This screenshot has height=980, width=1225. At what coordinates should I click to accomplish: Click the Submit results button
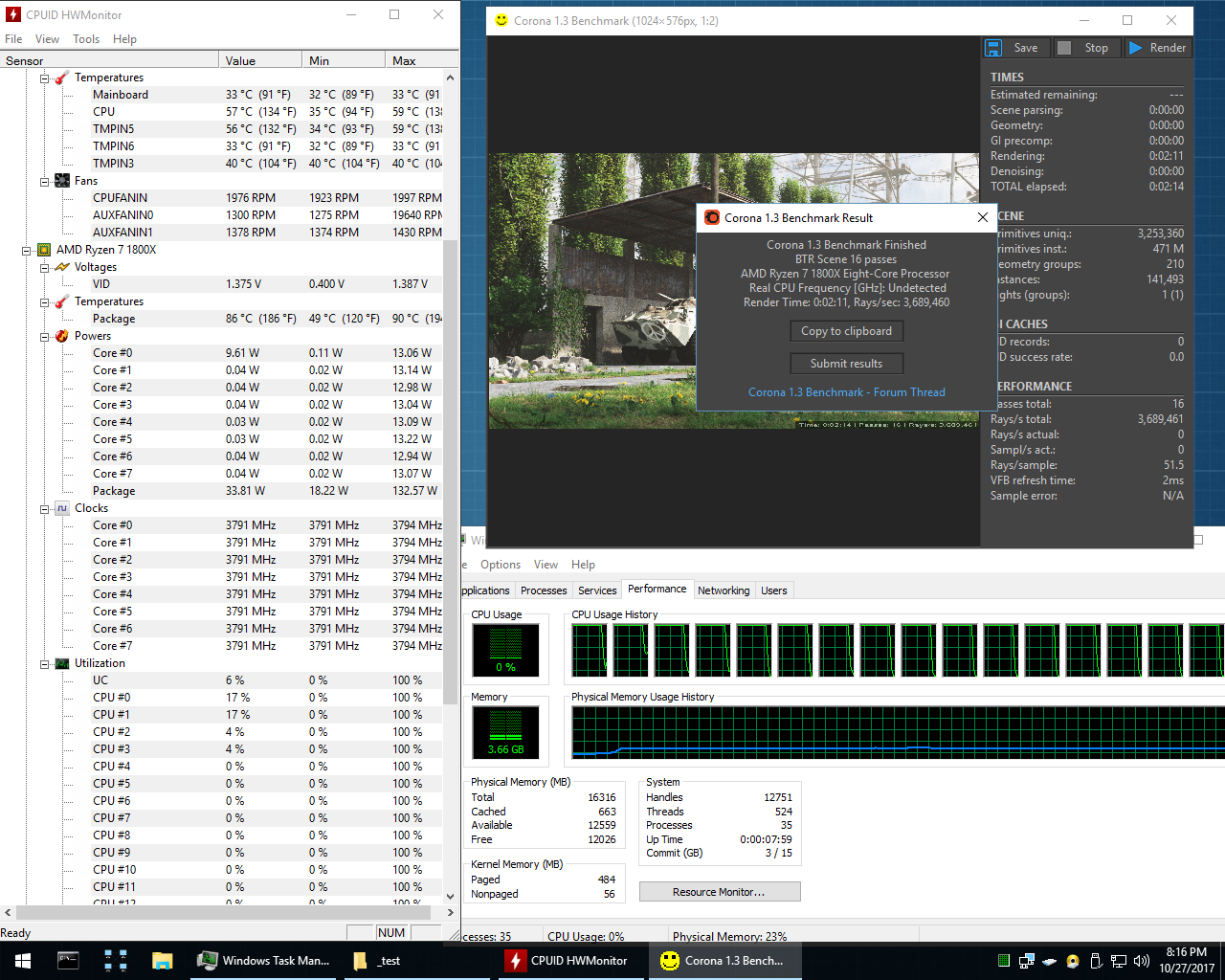(846, 364)
